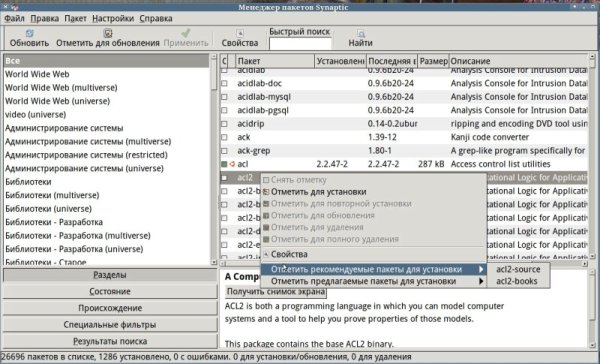600x364 pixels.
Task: Select the World Wide Web section
Action: pyautogui.click(x=106, y=74)
